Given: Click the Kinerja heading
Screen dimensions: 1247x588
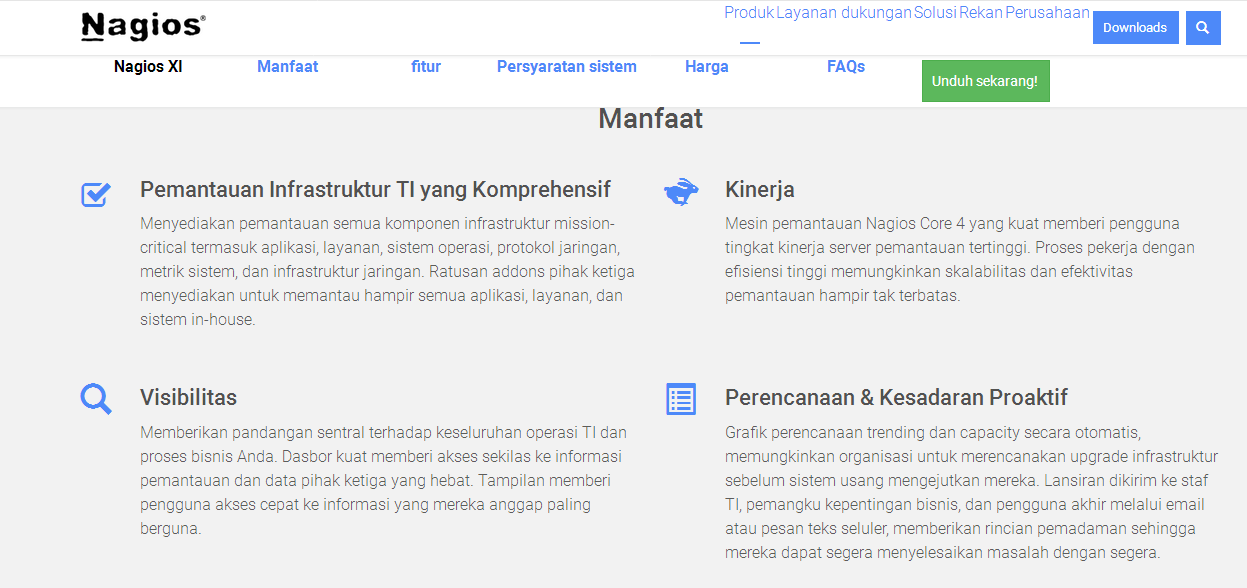Looking at the screenshot, I should pyautogui.click(x=760, y=190).
